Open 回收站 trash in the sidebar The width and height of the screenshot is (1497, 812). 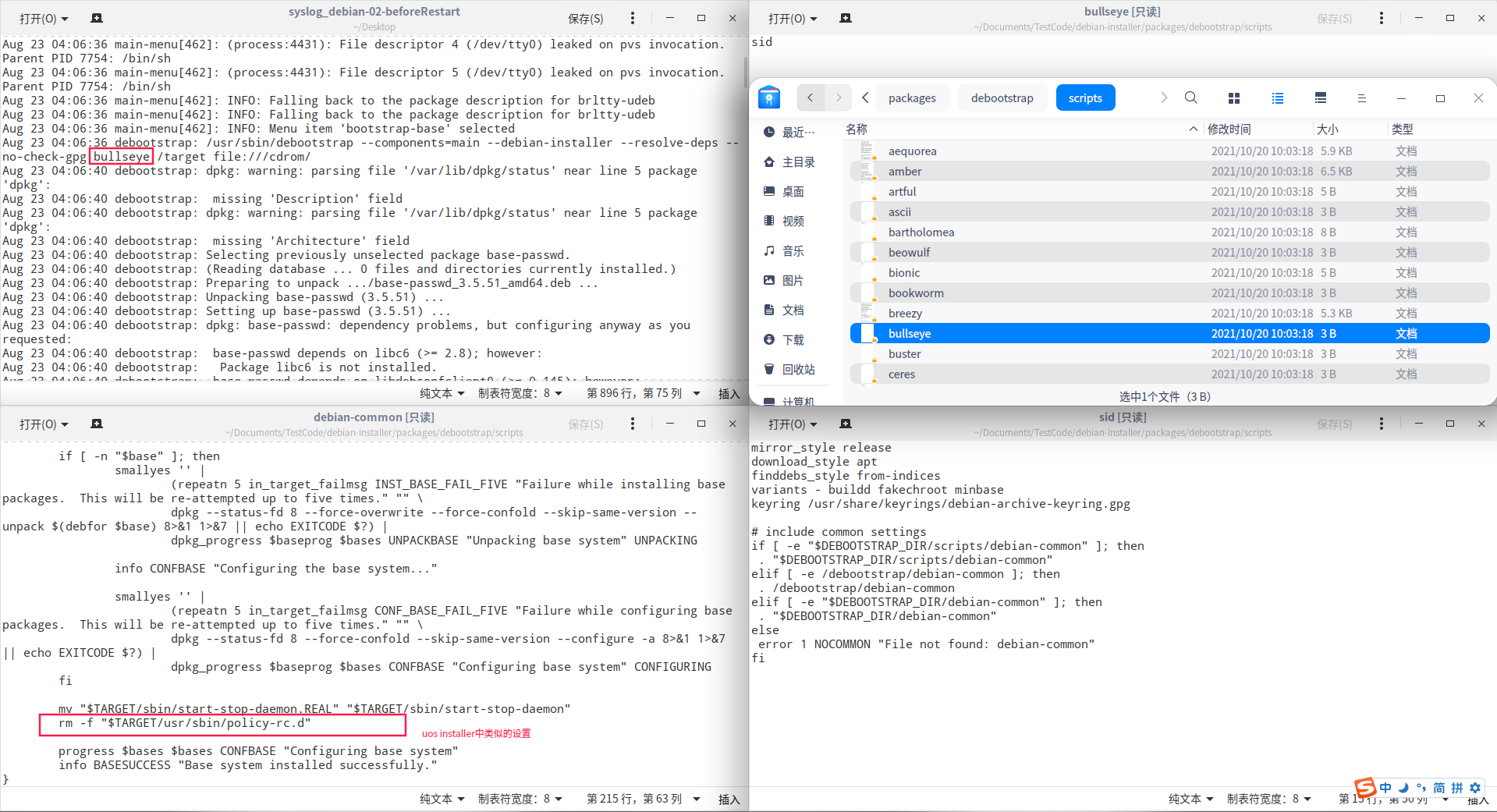point(790,369)
